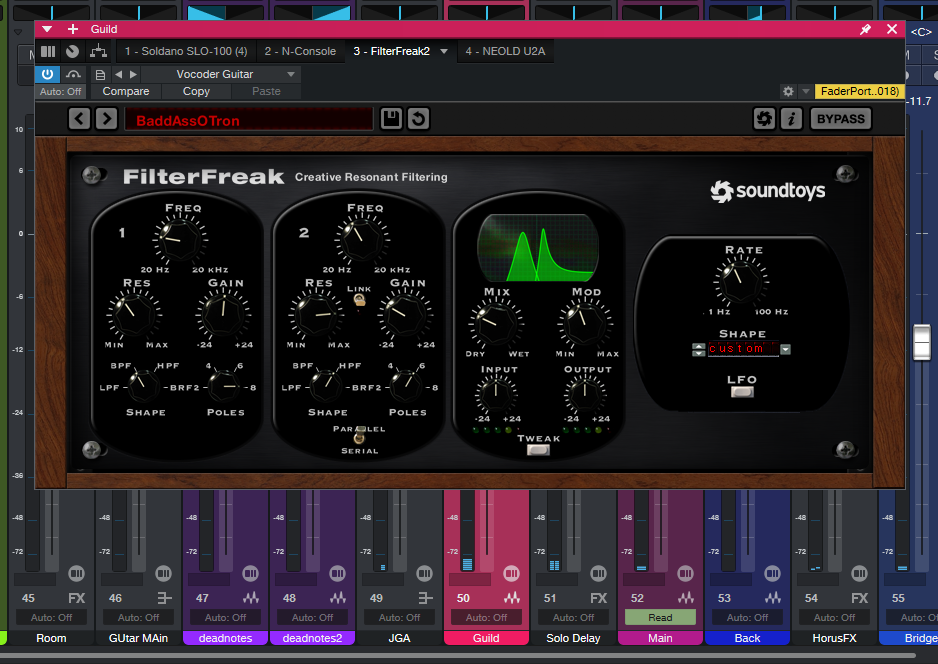The image size is (938, 664).
Task: Click the Soundtoys logo icon button
Action: tap(764, 118)
